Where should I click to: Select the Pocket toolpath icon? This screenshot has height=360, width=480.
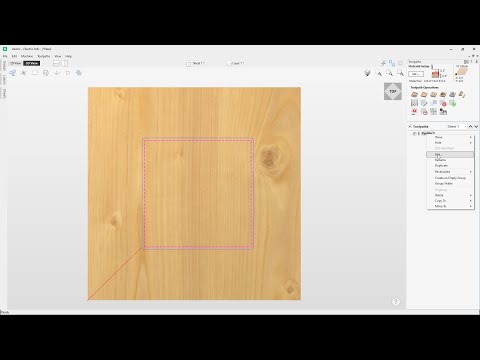[424, 95]
